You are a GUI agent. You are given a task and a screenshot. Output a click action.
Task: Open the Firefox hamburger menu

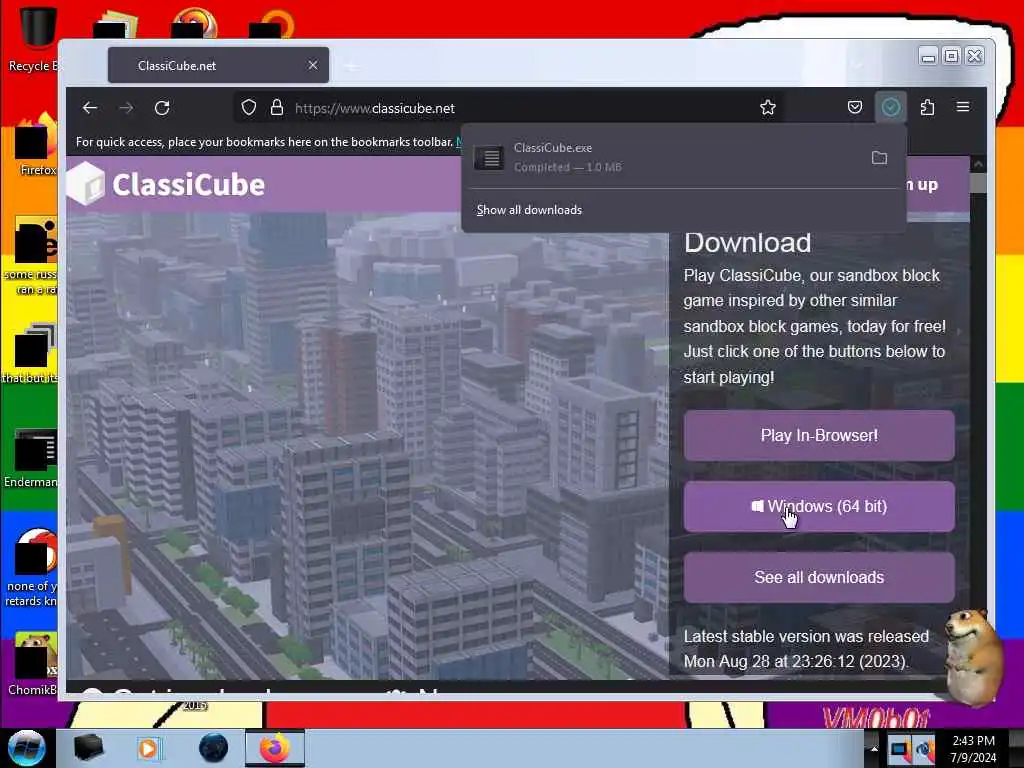pyautogui.click(x=963, y=107)
